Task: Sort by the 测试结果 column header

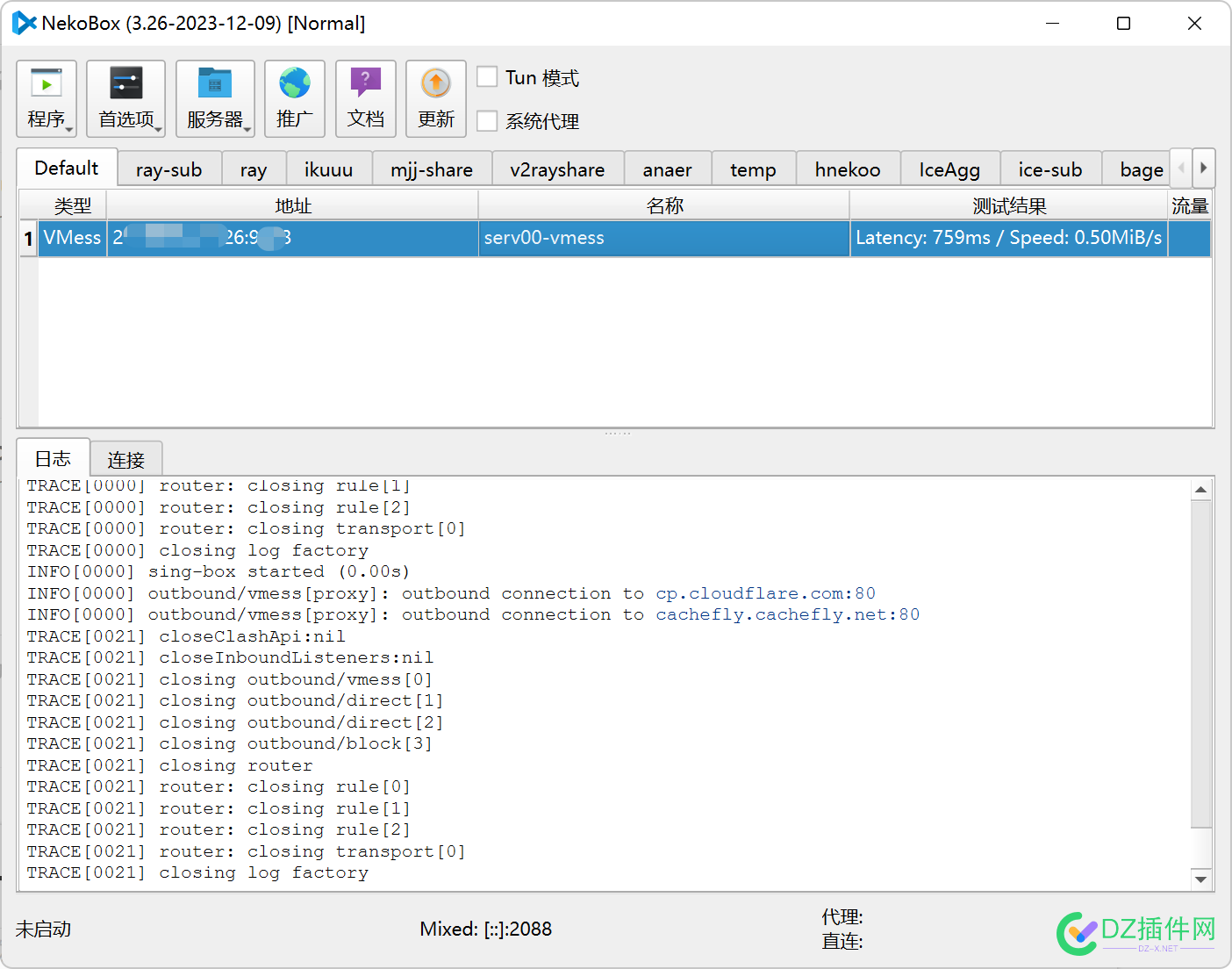Action: coord(1009,205)
